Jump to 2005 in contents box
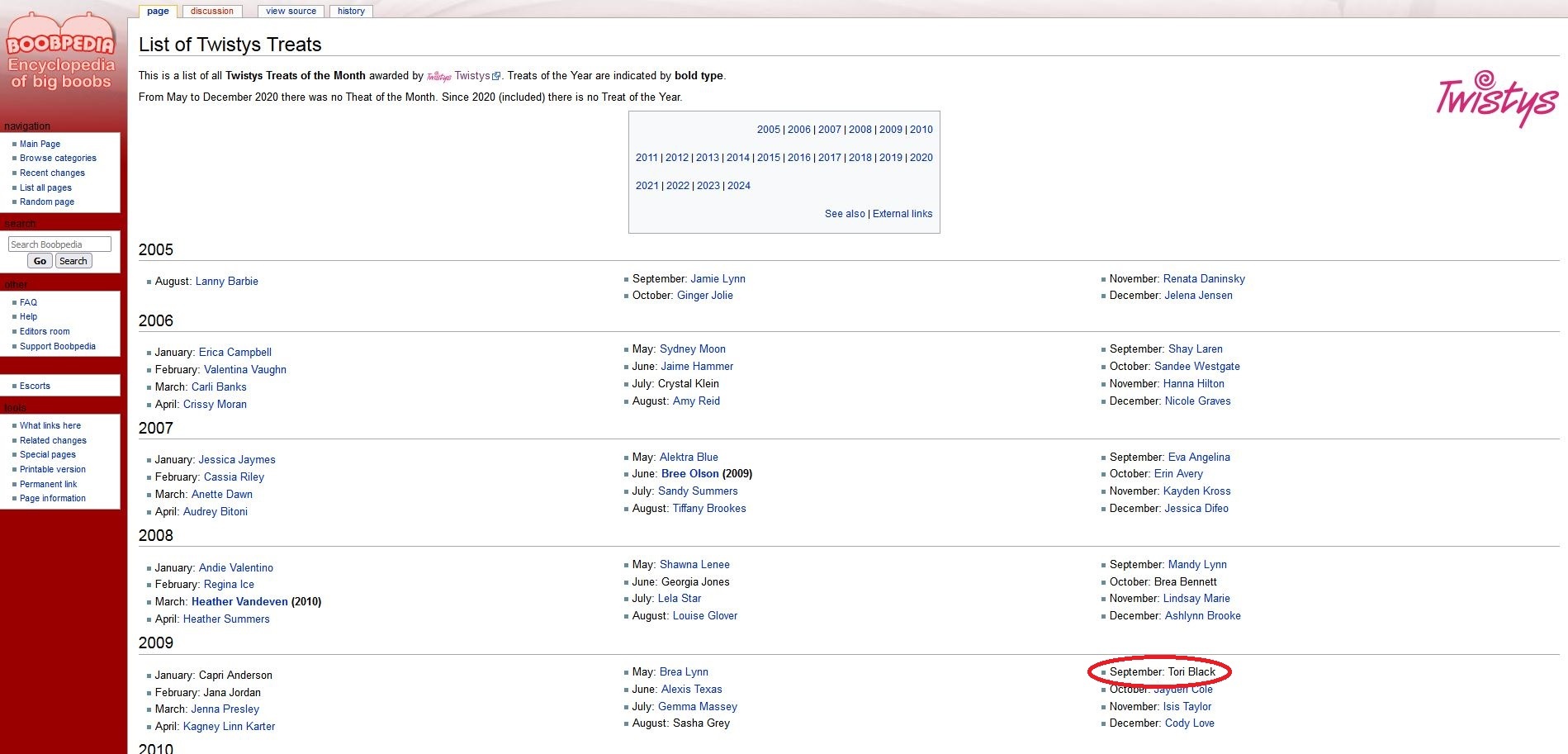 click(769, 130)
